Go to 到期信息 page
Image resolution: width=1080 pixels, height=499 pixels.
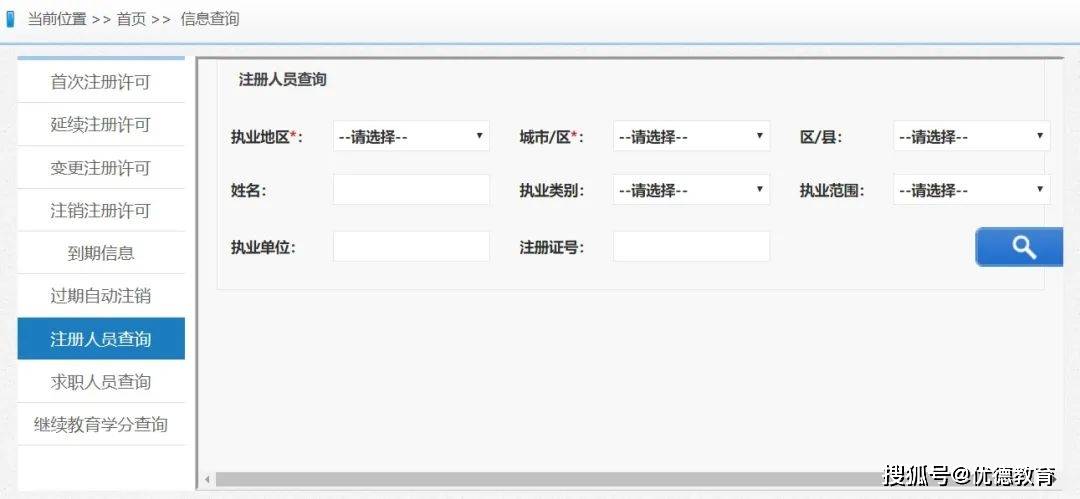[101, 253]
